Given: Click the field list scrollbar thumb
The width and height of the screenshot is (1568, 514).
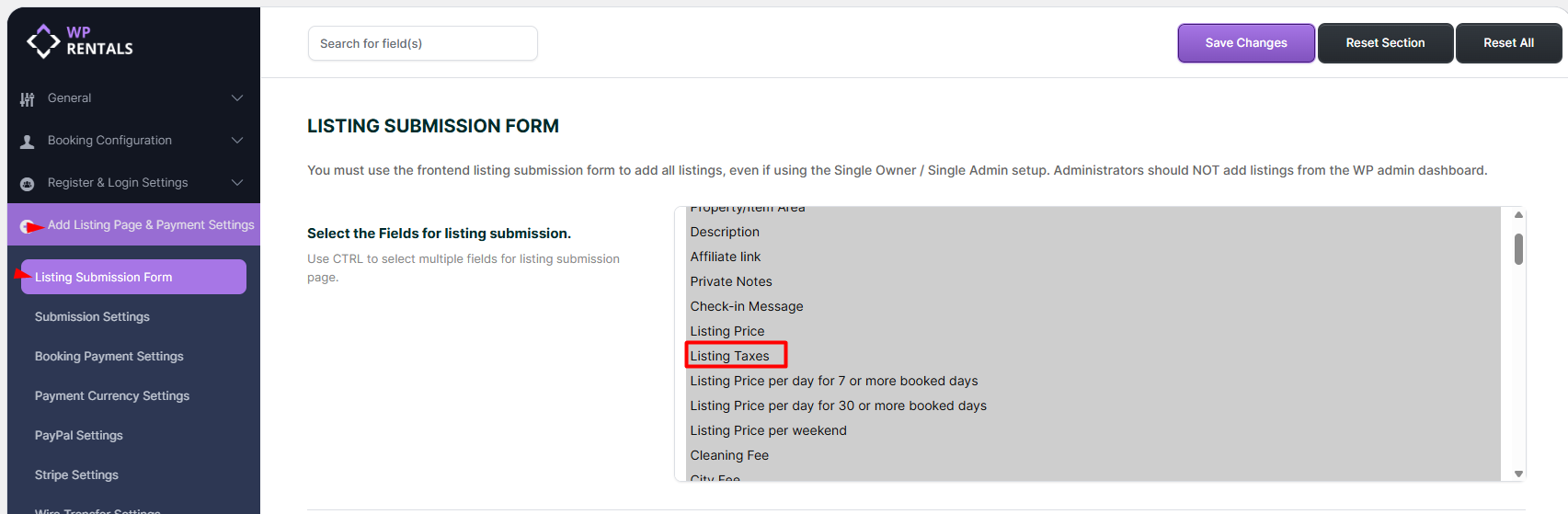Looking at the screenshot, I should tap(1518, 249).
